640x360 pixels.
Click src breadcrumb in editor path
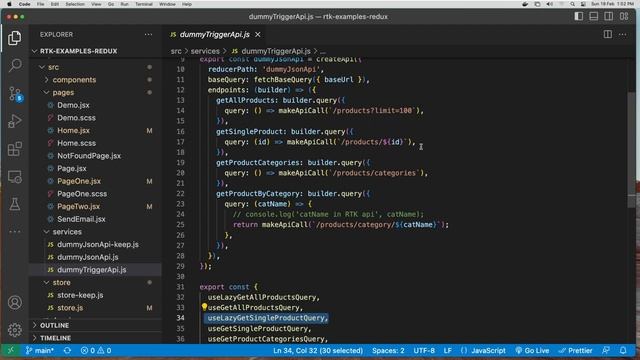click(x=176, y=51)
